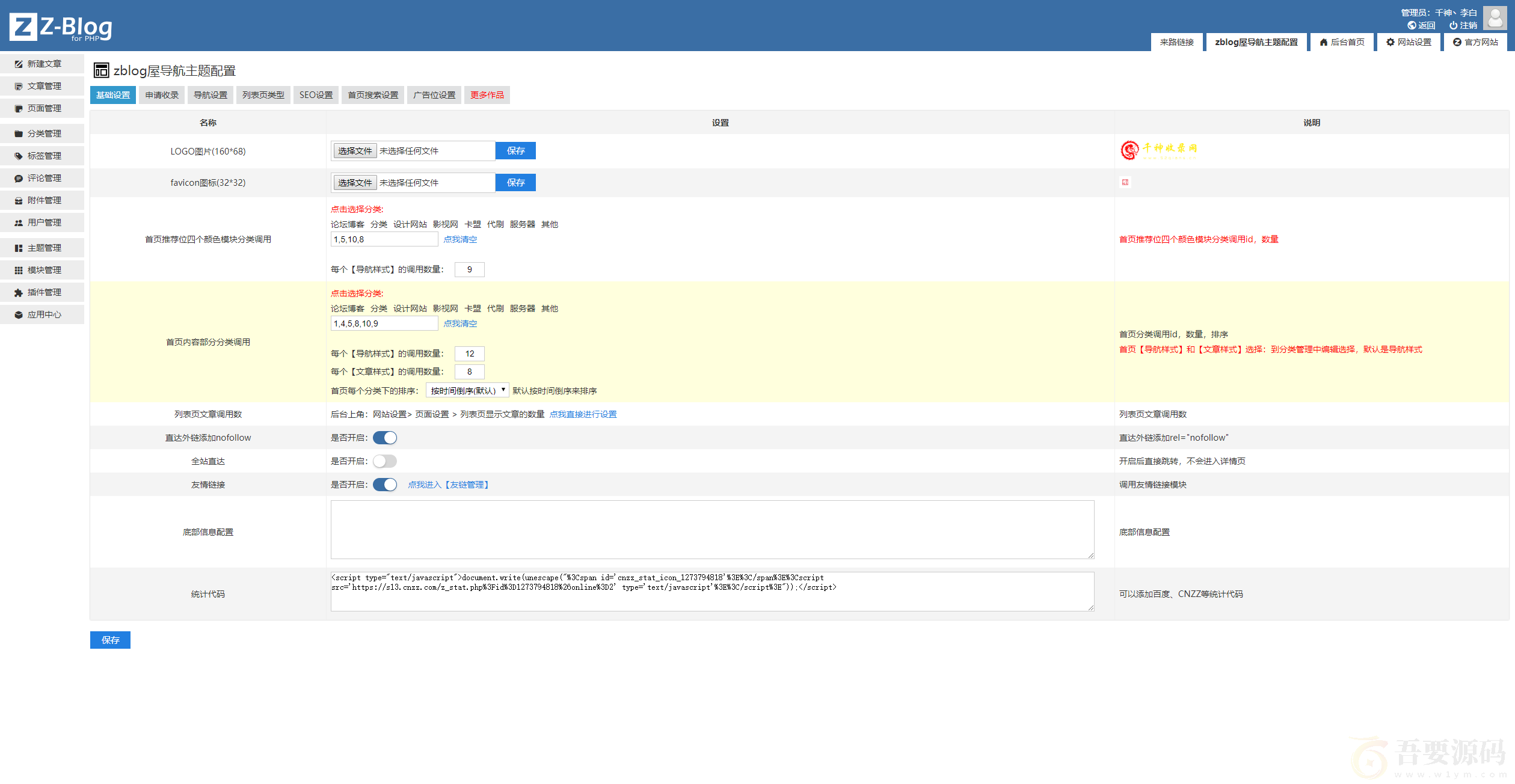The width and height of the screenshot is (1515, 784).
Task: Open the 来路链接 top menu item
Action: 1177,42
